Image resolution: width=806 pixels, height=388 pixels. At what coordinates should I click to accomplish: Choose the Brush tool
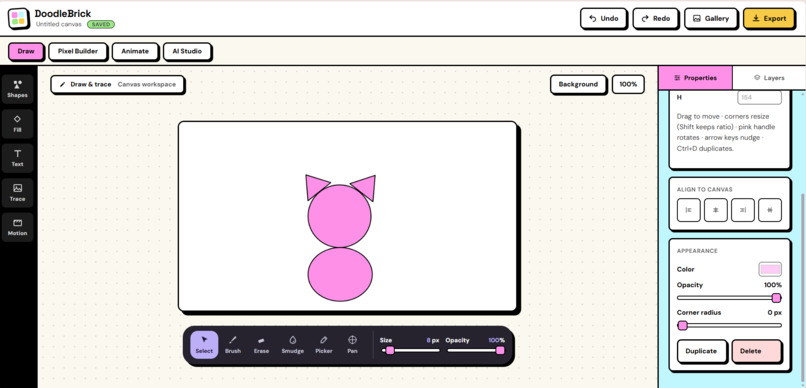(233, 345)
